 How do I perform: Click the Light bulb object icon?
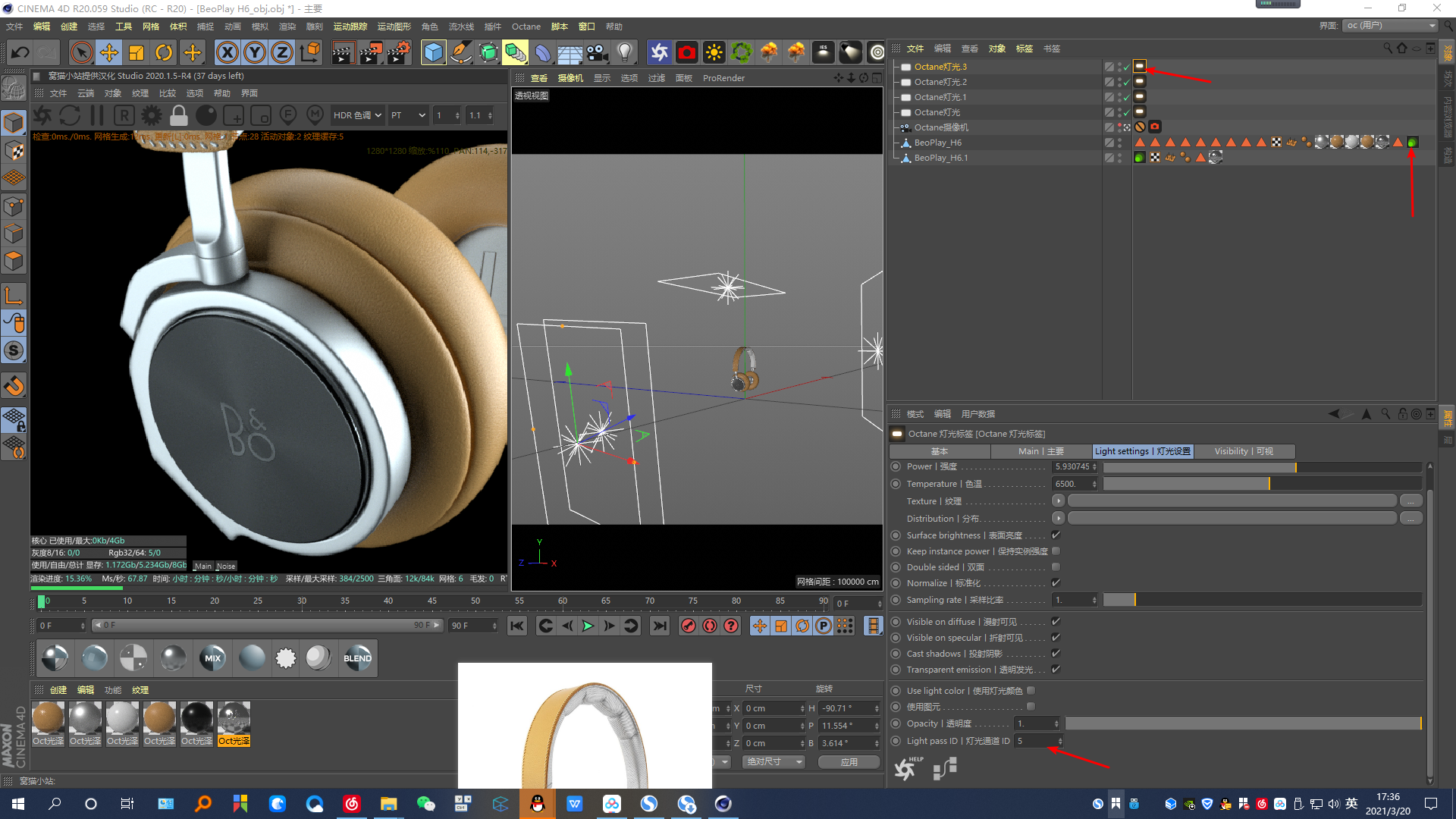click(624, 52)
